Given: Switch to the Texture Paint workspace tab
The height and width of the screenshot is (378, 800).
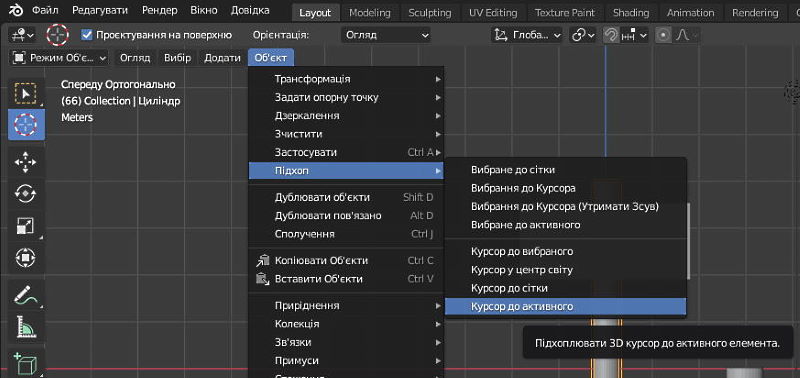Looking at the screenshot, I should (566, 13).
